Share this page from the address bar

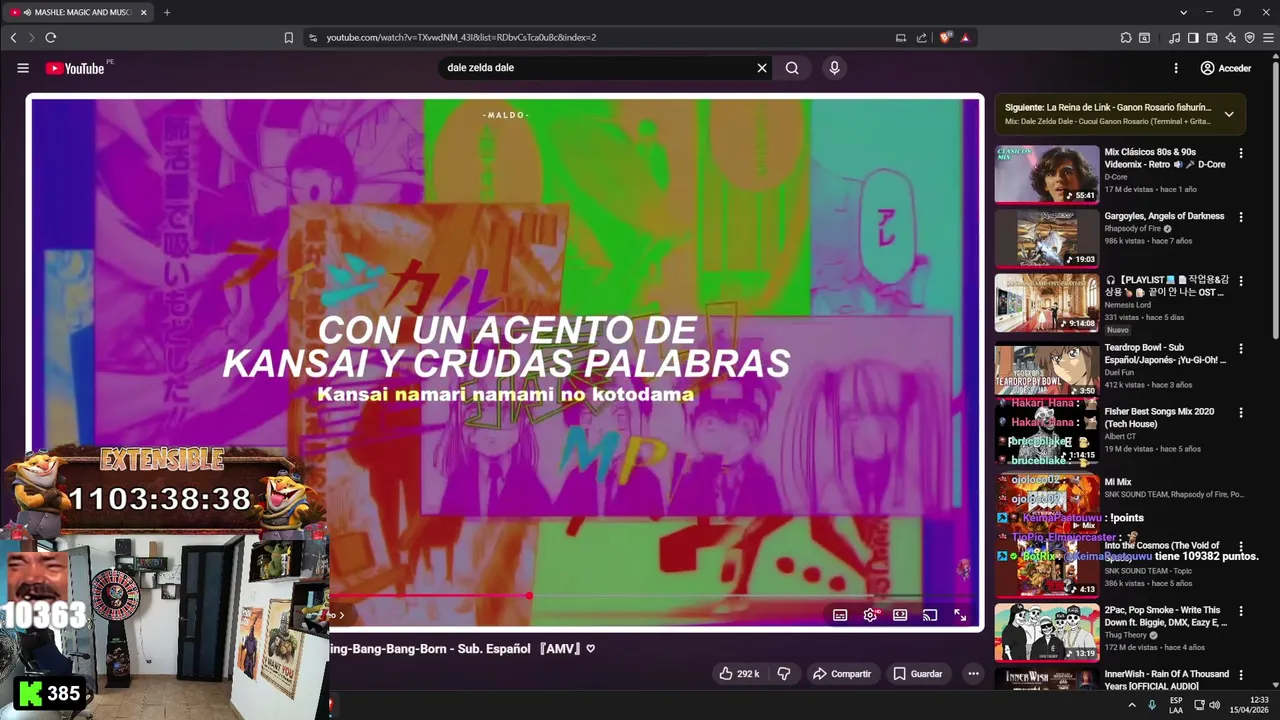[x=922, y=37]
